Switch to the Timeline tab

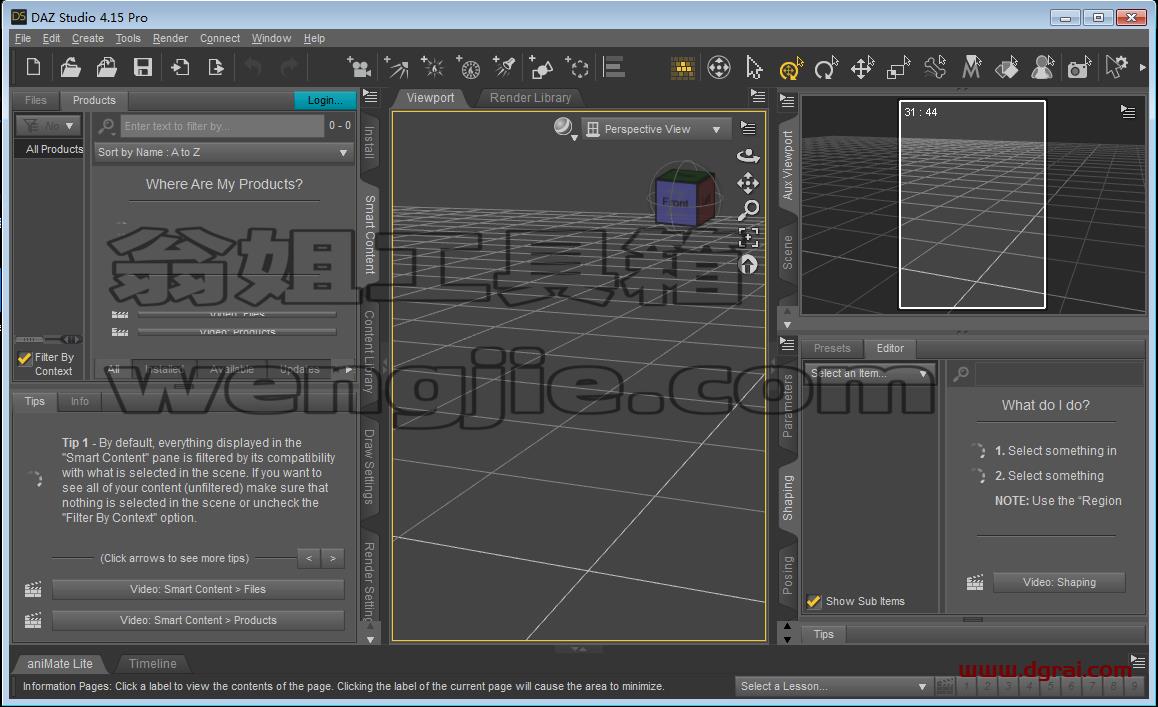(152, 663)
